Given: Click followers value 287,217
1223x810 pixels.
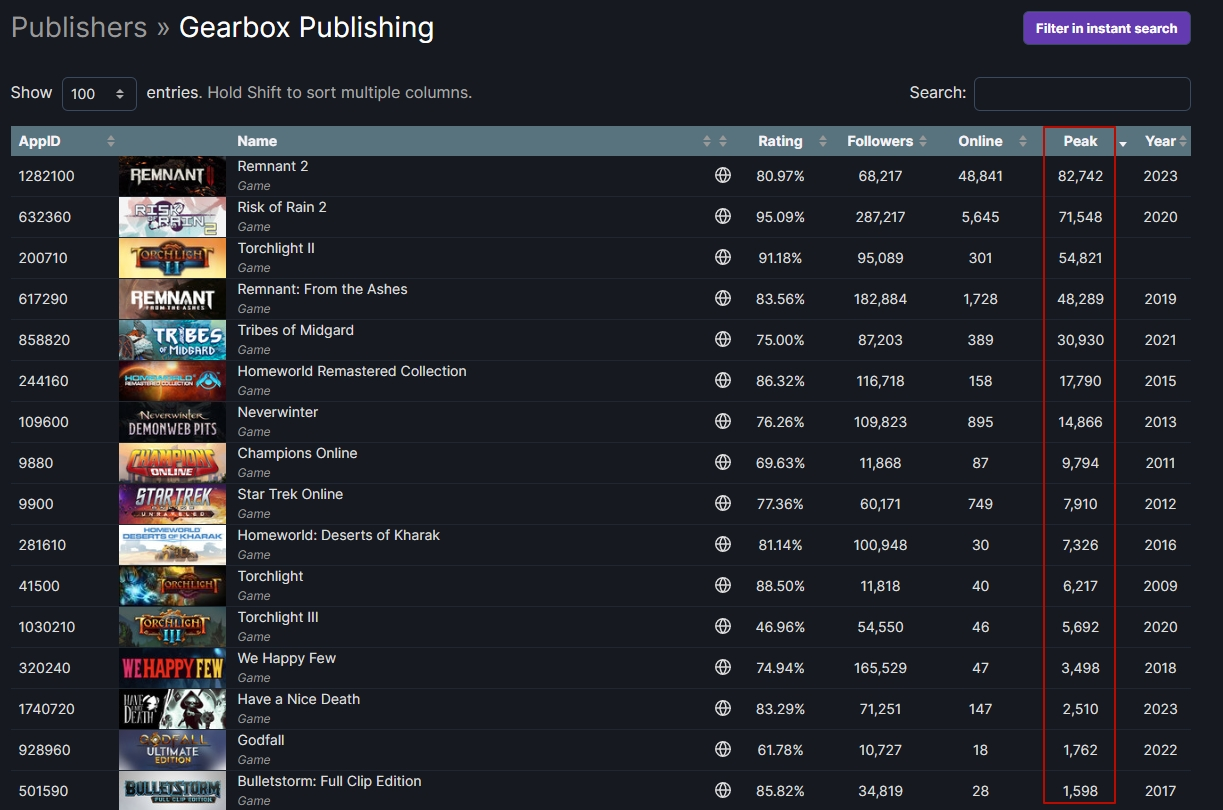Looking at the screenshot, I should tap(880, 217).
